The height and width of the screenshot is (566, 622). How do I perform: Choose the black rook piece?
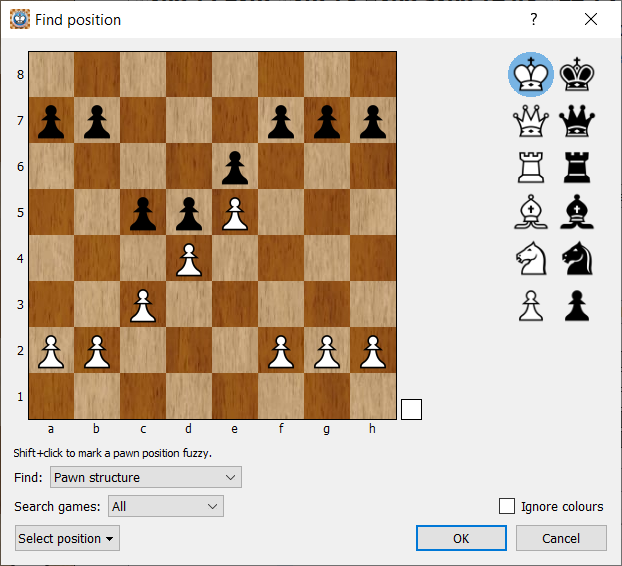[576, 167]
